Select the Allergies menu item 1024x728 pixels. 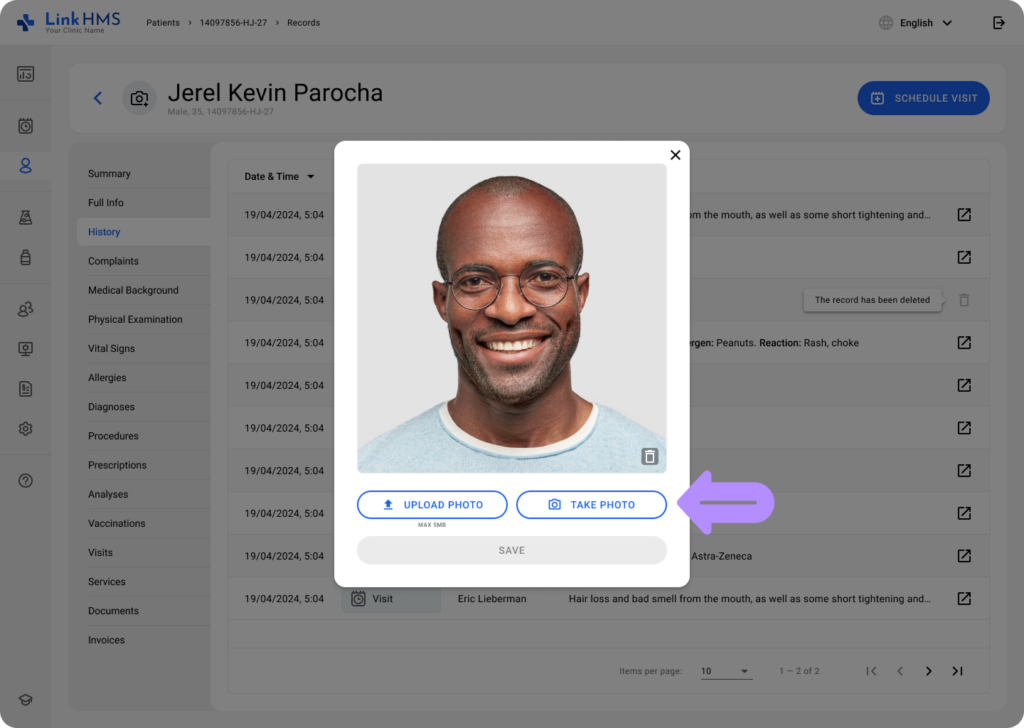107,378
